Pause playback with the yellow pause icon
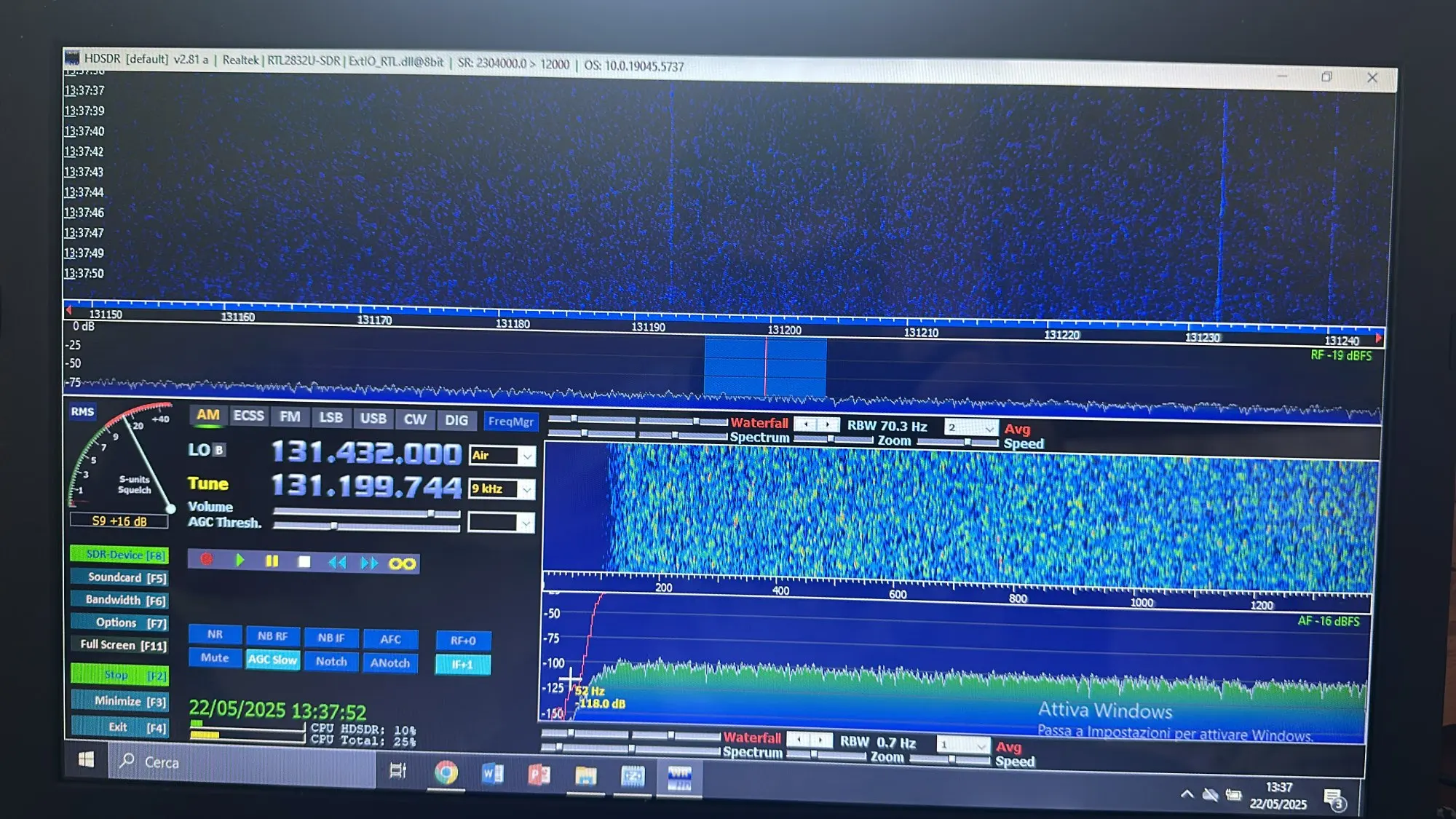The image size is (1456, 819). pos(272,561)
